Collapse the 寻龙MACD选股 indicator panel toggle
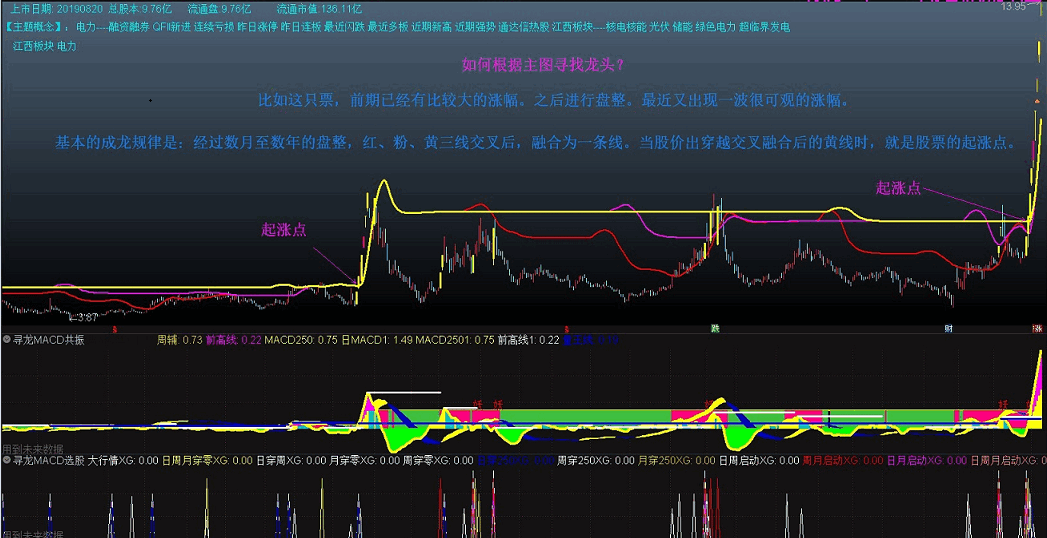 7,461
